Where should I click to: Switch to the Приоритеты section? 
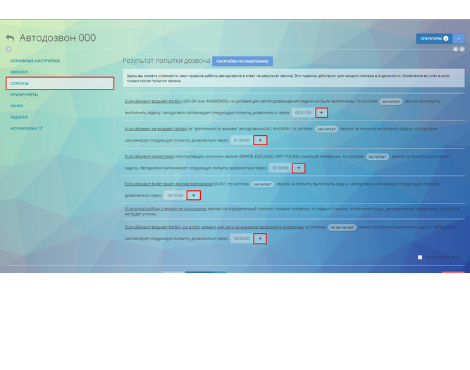[24, 95]
